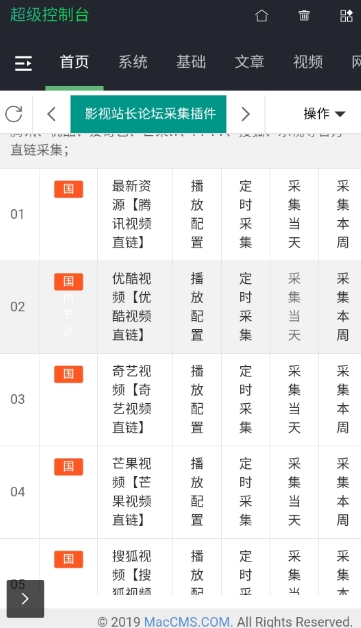
Task: Click 采集当天 in row 03
Action: [x=294, y=399]
